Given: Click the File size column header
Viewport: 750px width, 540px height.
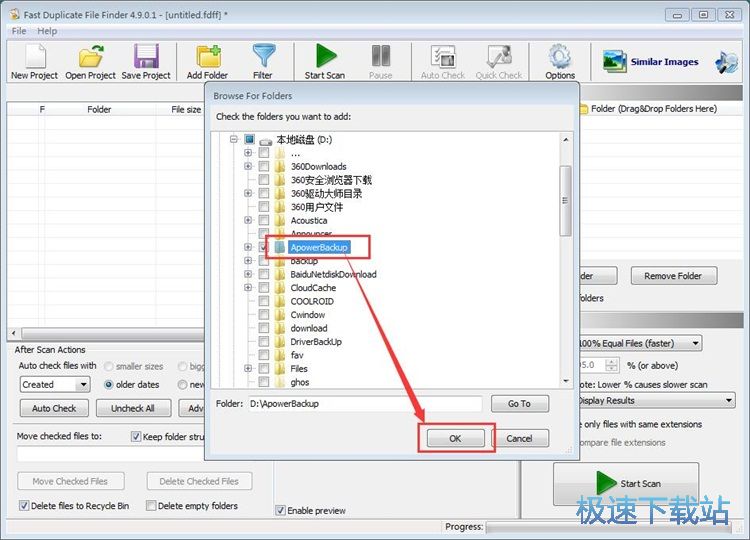Looking at the screenshot, I should [x=186, y=110].
